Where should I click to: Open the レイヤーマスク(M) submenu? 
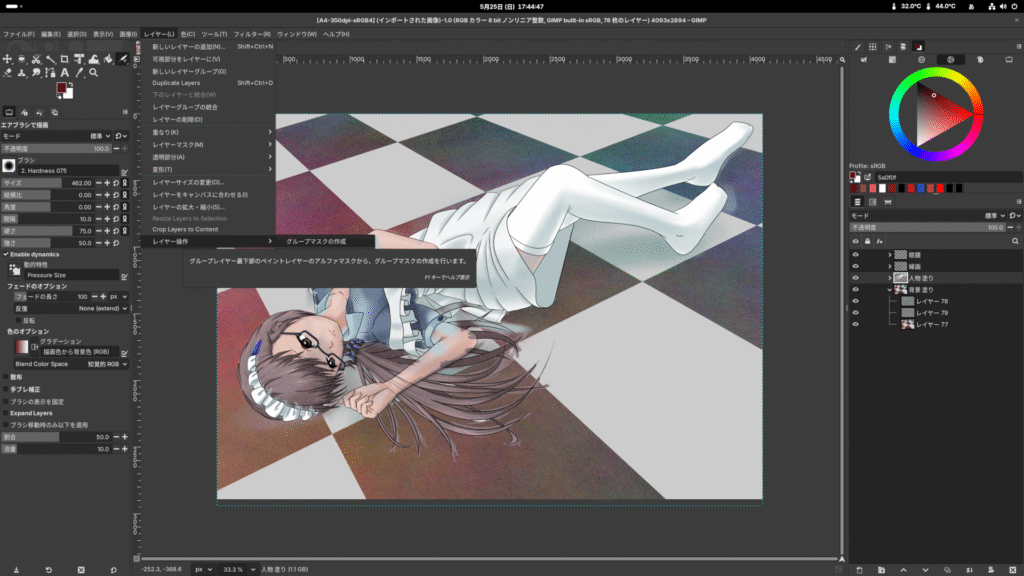208,144
